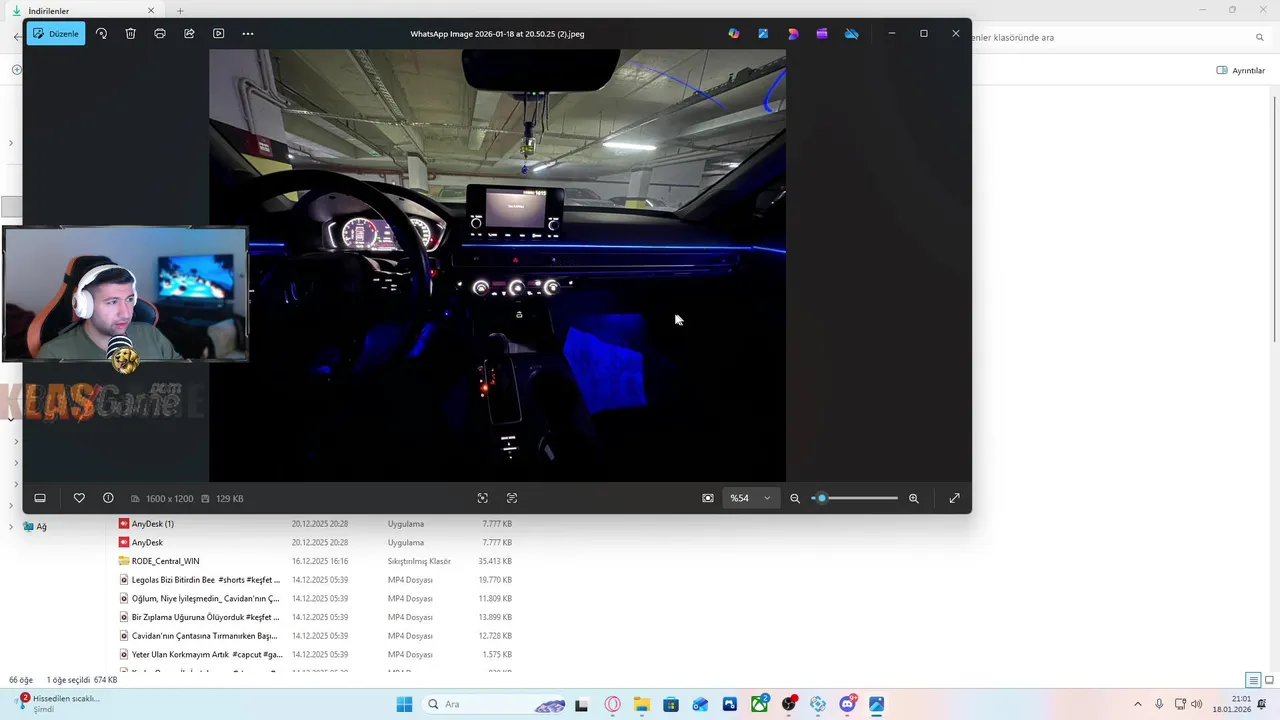
Task: Click the Explorer search magnifier icon
Action: tap(1260, 37)
